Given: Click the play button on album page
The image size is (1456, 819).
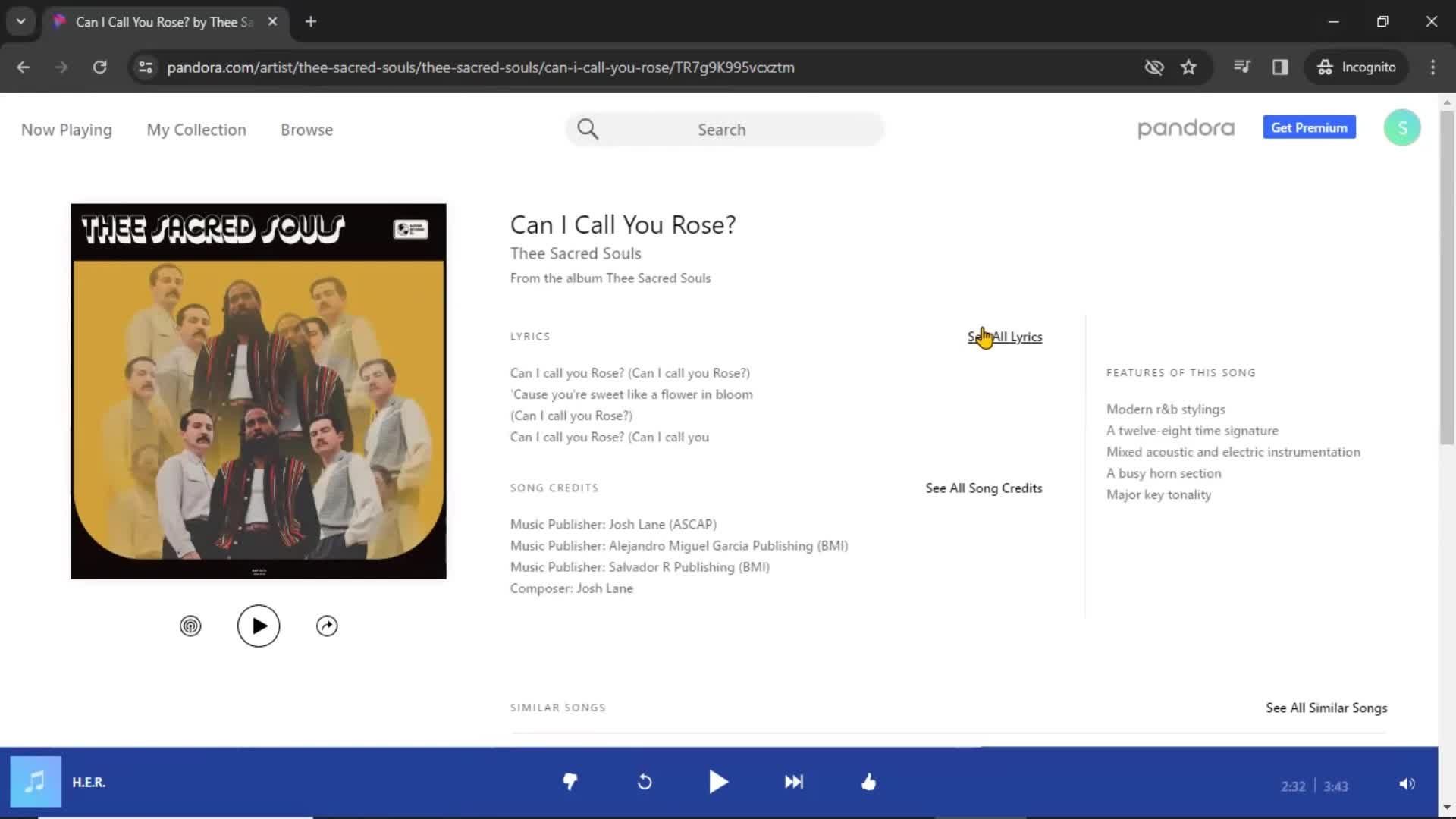Looking at the screenshot, I should coord(258,625).
